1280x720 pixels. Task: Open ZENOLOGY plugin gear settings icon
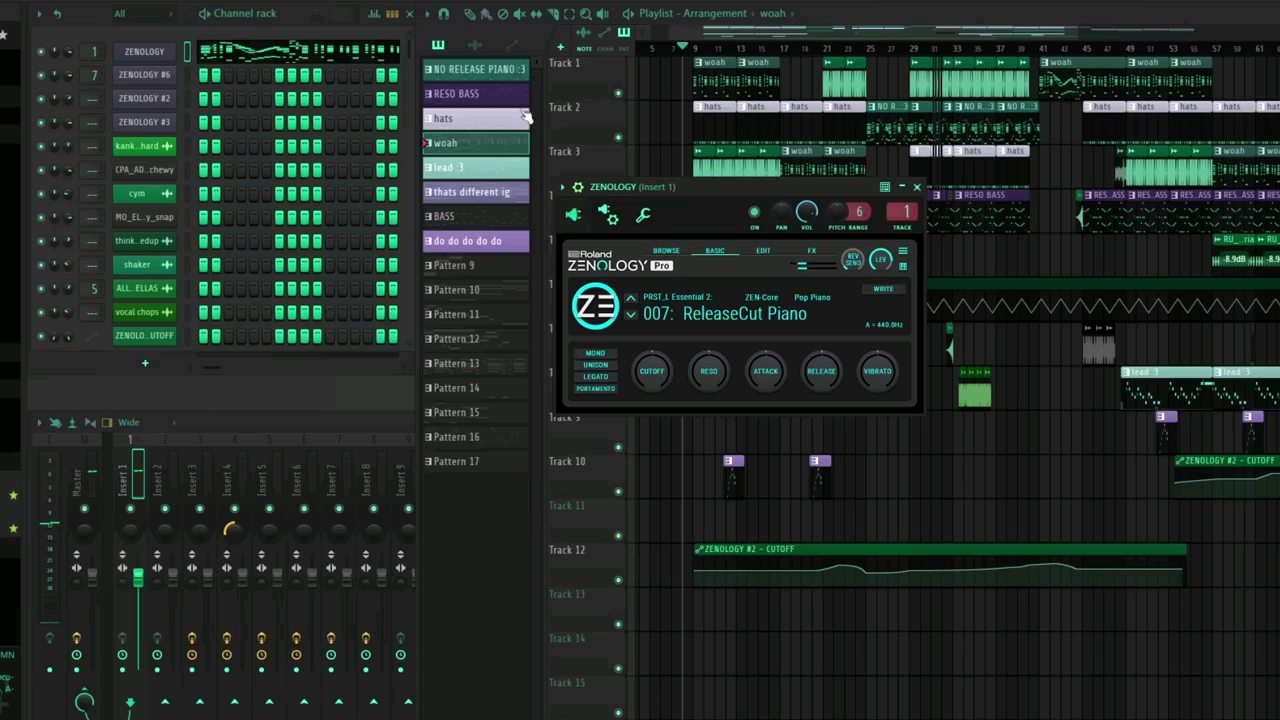click(577, 187)
